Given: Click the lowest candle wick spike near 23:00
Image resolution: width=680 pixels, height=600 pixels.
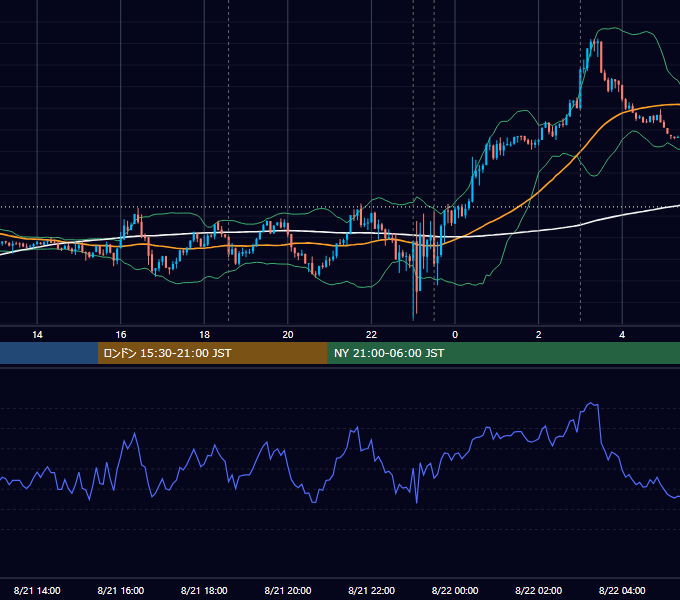Looking at the screenshot, I should pos(413,319).
